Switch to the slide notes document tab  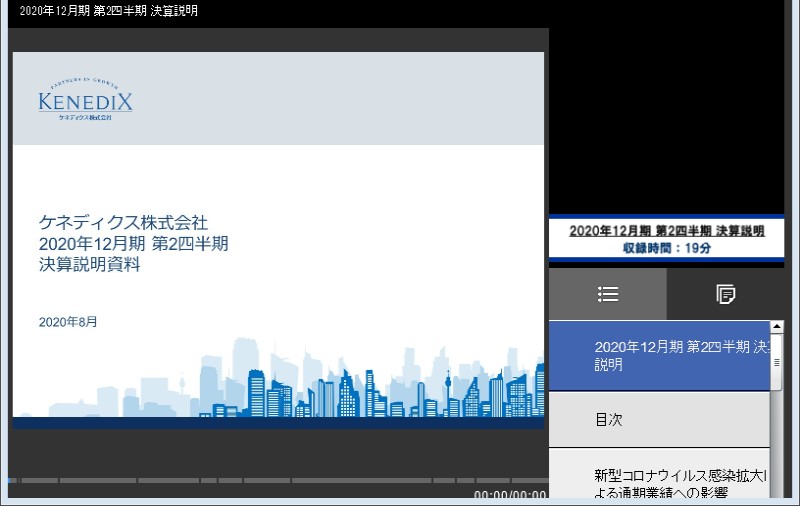click(x=725, y=294)
